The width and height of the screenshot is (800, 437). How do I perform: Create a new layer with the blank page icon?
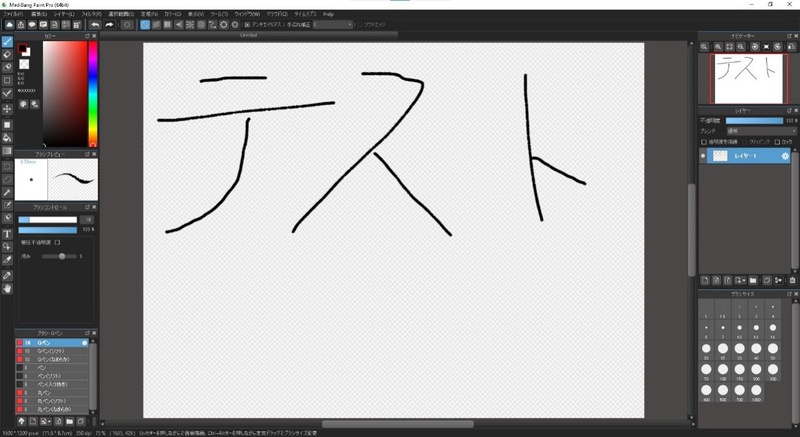point(705,280)
